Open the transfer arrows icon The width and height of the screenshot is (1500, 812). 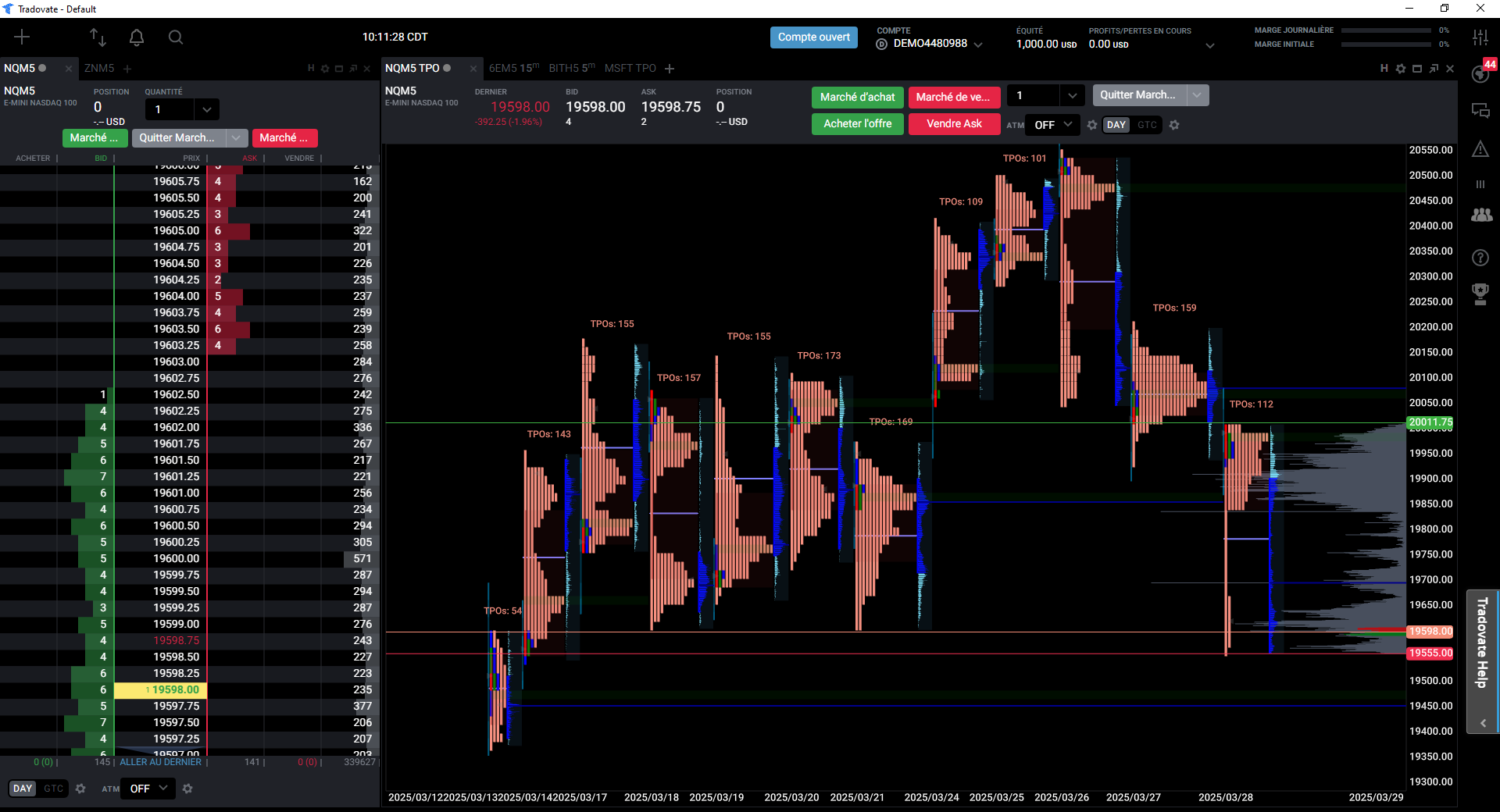coord(98,37)
